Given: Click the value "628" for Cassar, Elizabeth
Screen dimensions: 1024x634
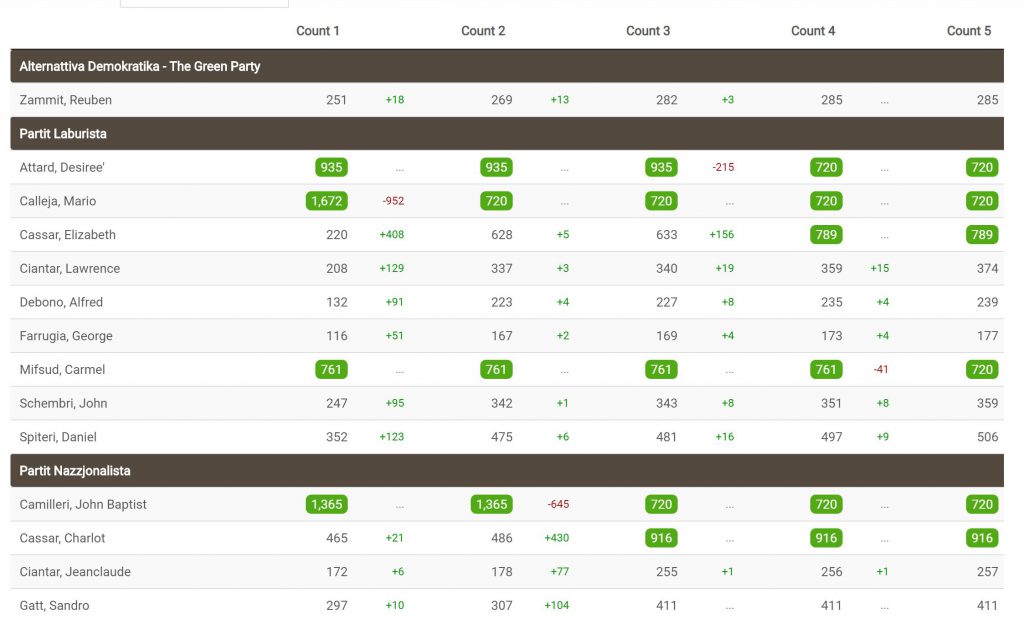Looking at the screenshot, I should [502, 234].
